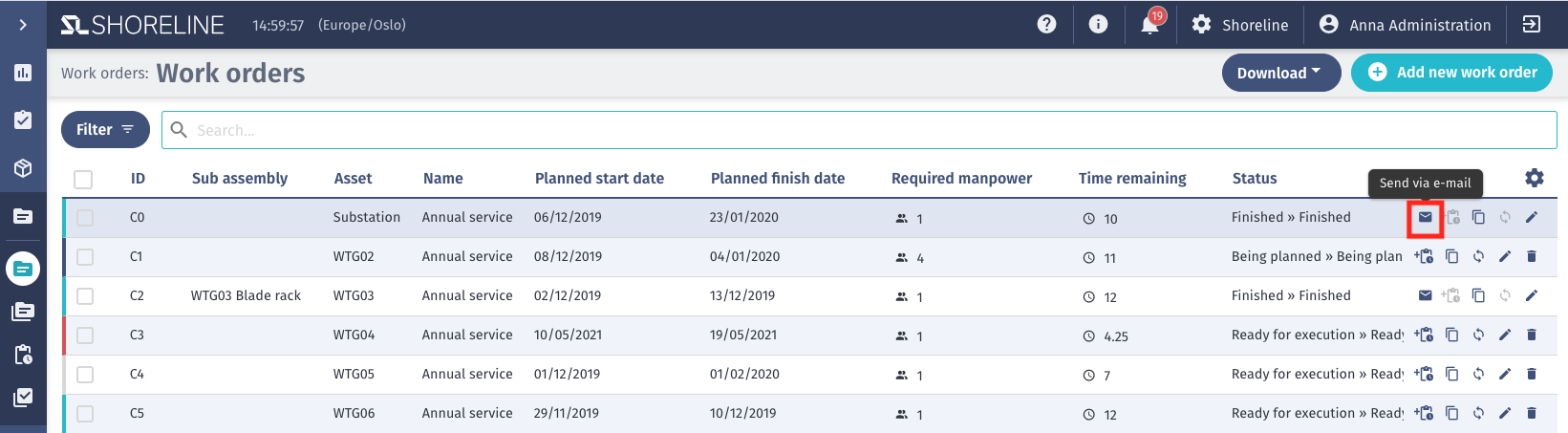1568x433 pixels.
Task: Select all rows with header checkbox
Action: point(83,179)
